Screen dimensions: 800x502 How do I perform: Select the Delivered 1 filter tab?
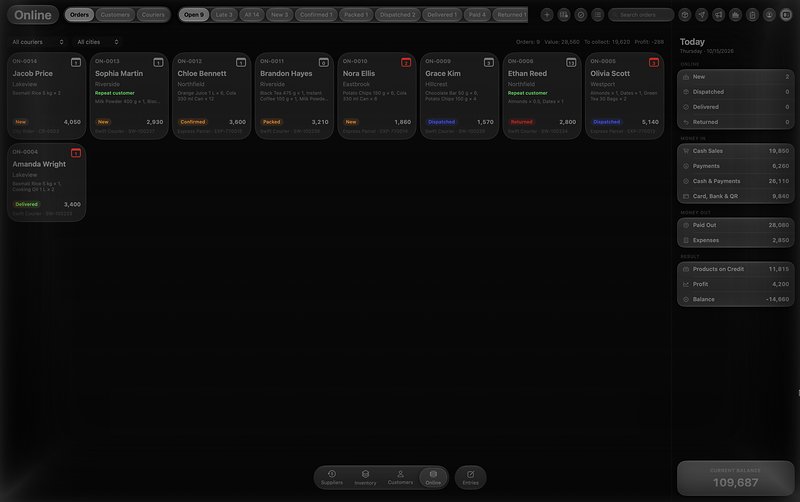tap(442, 15)
